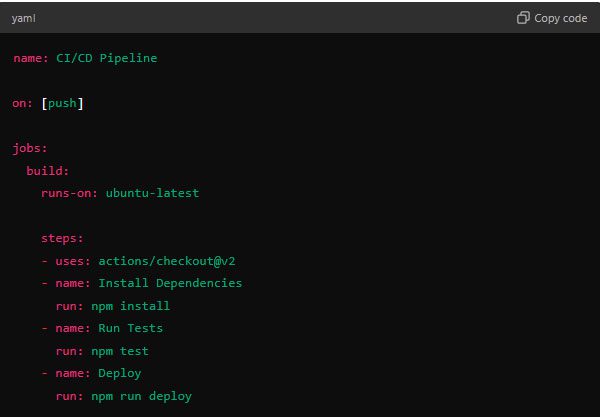Screen dimensions: 600x417
Task: Click the 'Deploy' step name
Action: [x=120, y=374]
